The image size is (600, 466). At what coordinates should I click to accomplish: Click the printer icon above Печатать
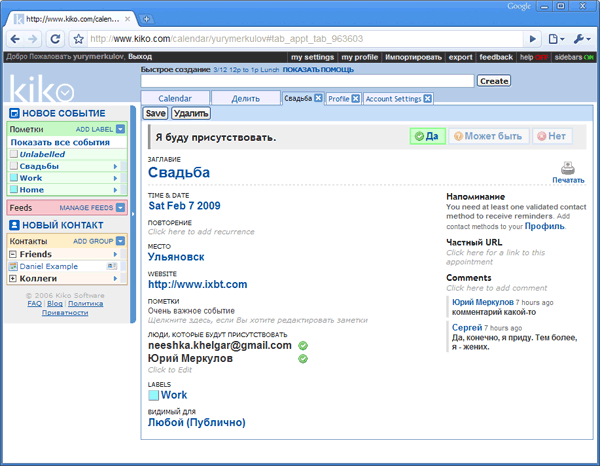point(568,168)
